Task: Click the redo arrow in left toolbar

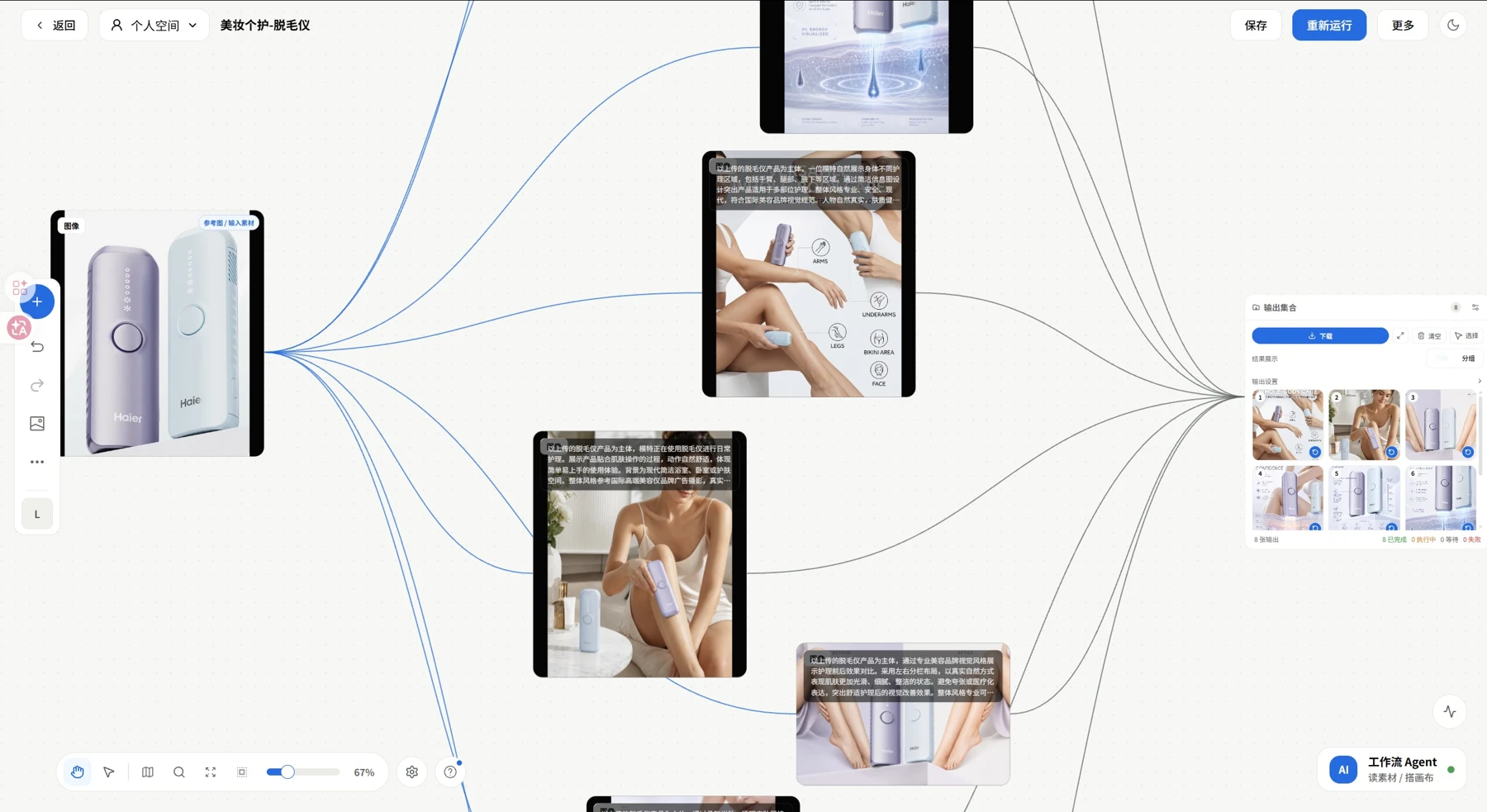Action: pyautogui.click(x=37, y=386)
